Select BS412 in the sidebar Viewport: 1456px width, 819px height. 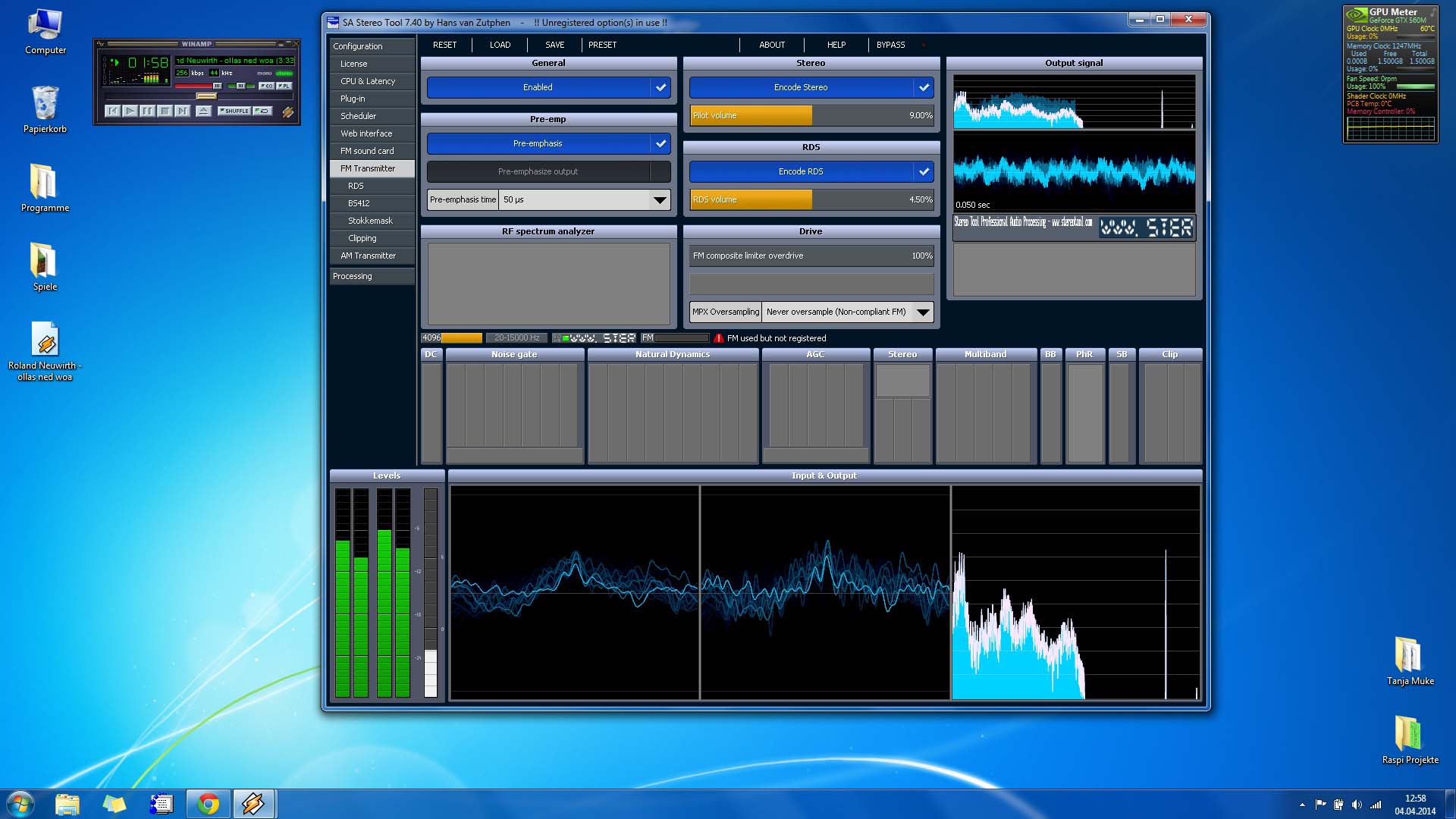coord(372,203)
